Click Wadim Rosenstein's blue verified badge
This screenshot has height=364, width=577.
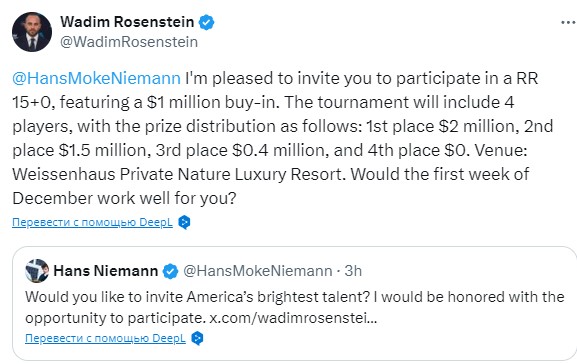click(206, 22)
